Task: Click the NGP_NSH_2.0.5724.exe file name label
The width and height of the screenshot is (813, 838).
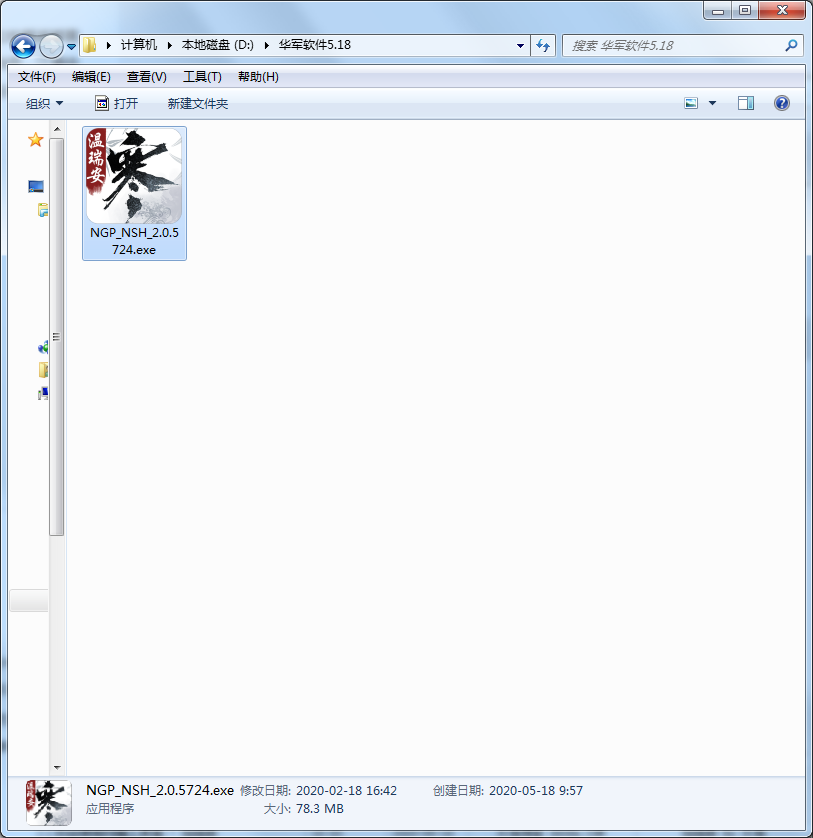Action: pos(134,241)
